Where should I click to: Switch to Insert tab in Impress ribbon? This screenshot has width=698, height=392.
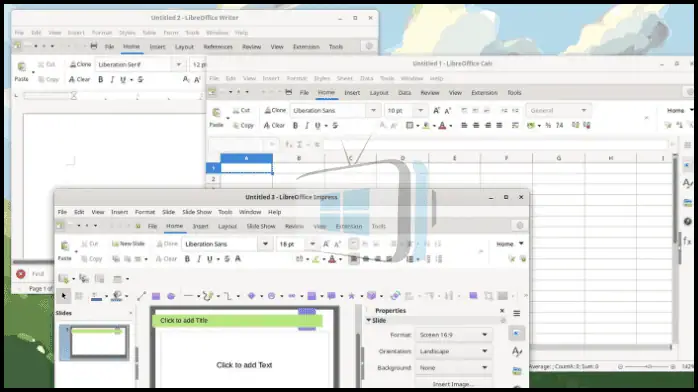pos(200,226)
